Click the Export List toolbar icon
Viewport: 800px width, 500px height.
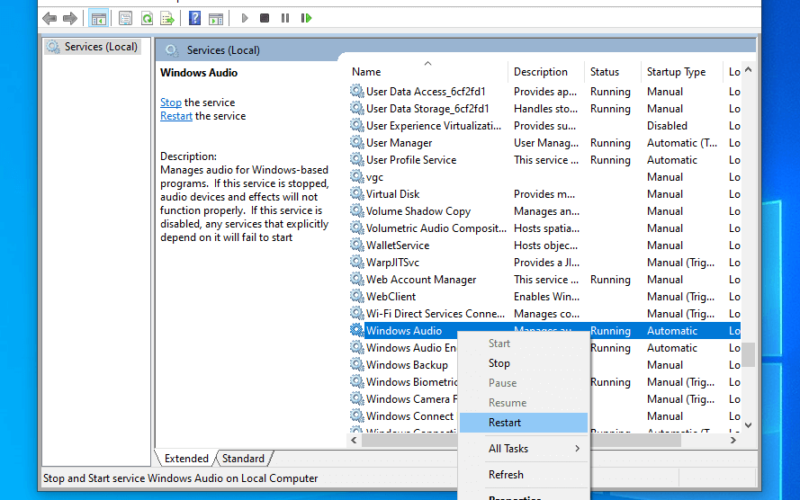tap(167, 19)
